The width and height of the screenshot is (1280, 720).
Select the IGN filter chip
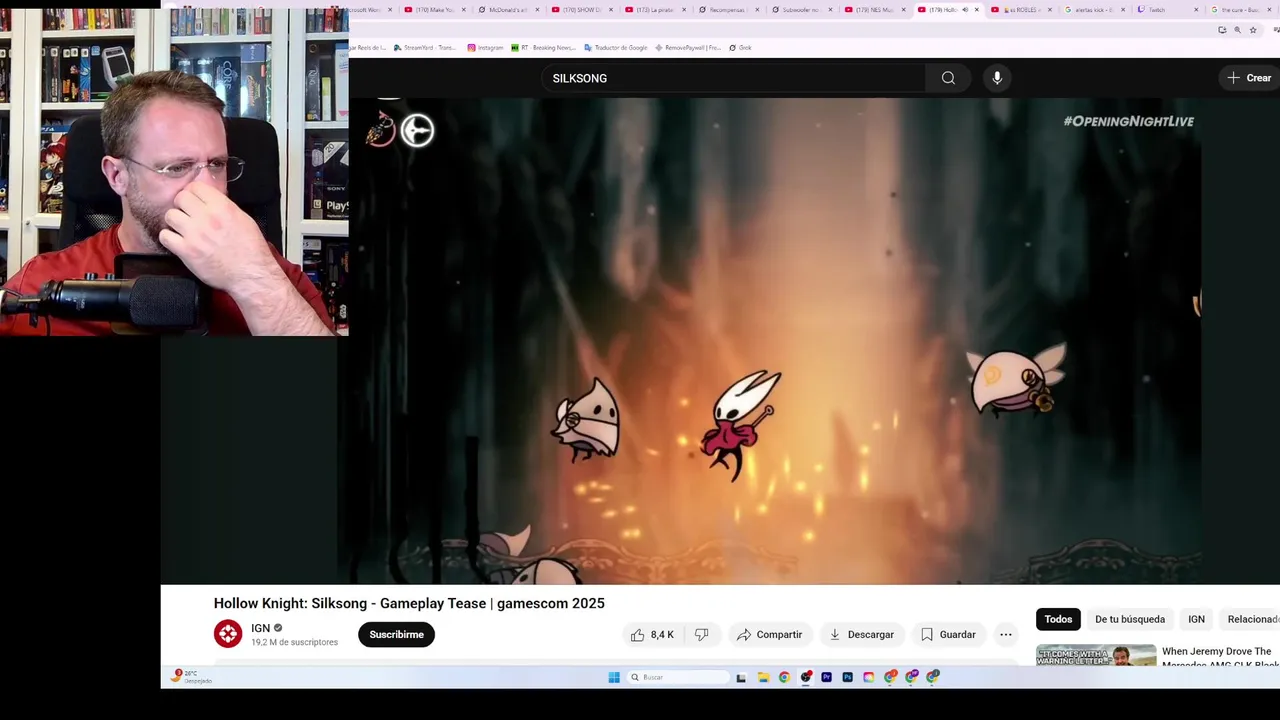[x=1196, y=619]
